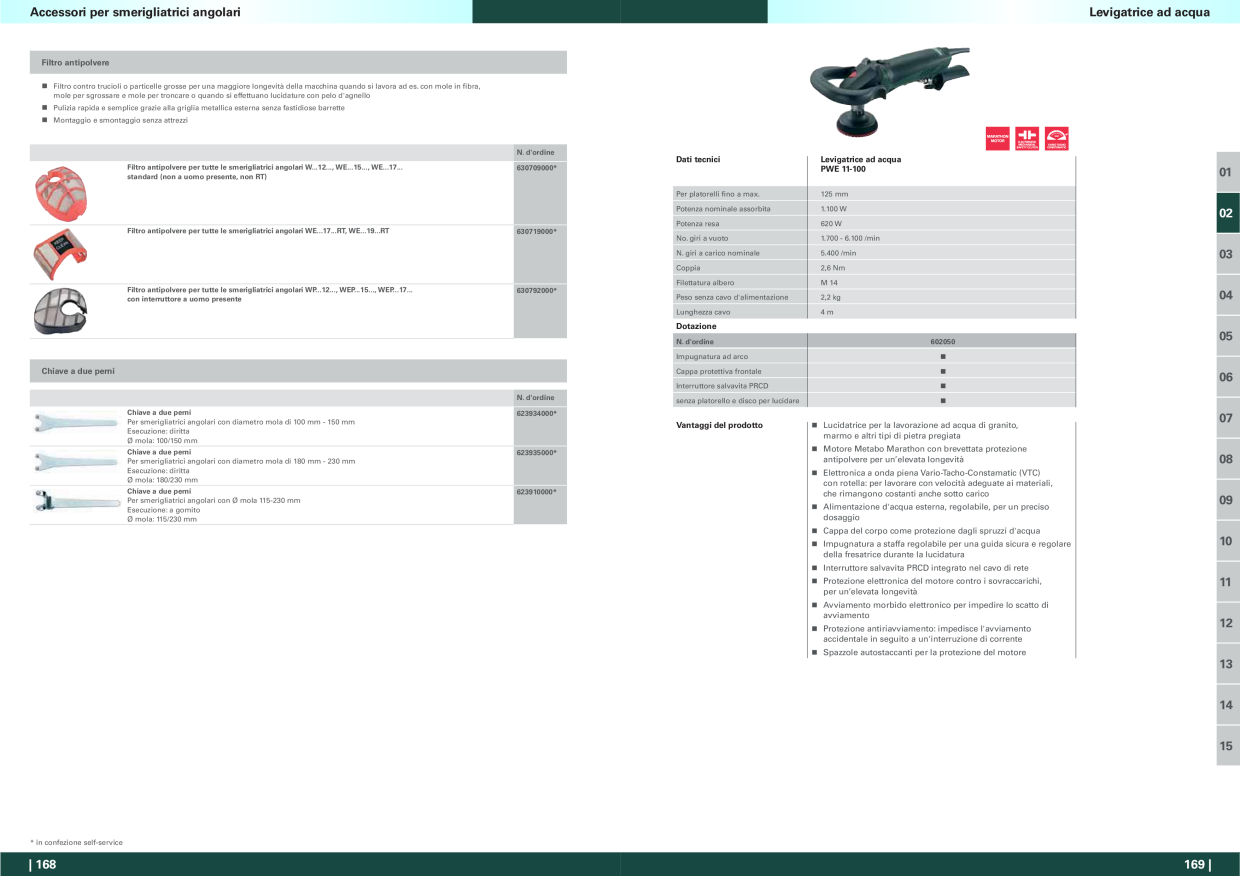Click the 'Dotazione' heading

(x=696, y=326)
